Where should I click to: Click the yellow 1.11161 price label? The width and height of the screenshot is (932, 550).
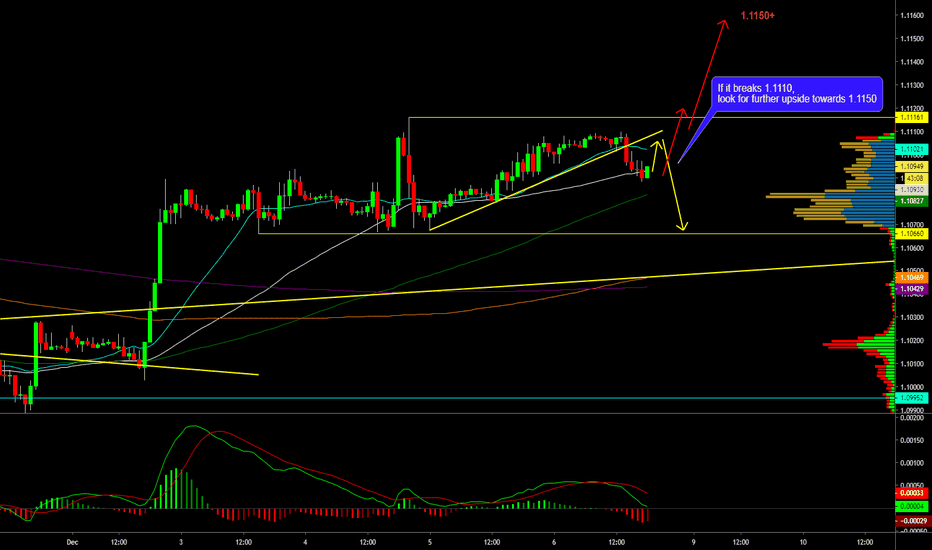pyautogui.click(x=911, y=118)
